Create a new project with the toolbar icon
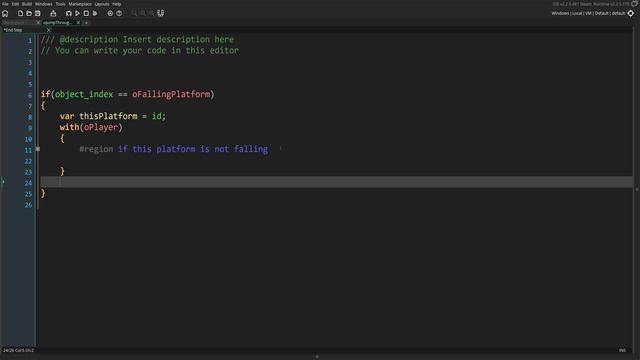 coord(20,13)
